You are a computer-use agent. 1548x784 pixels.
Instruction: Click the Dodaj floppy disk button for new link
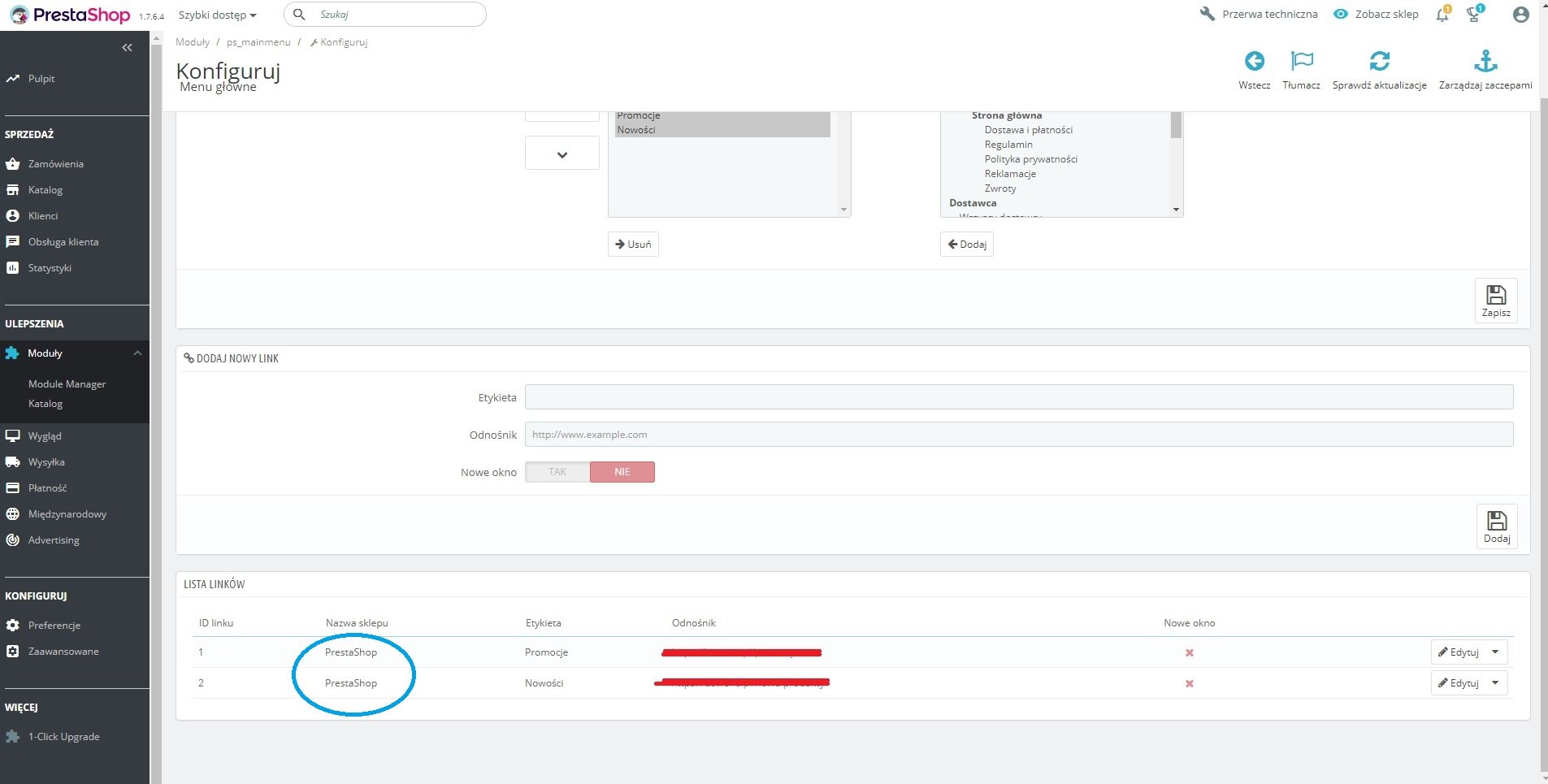tap(1497, 526)
